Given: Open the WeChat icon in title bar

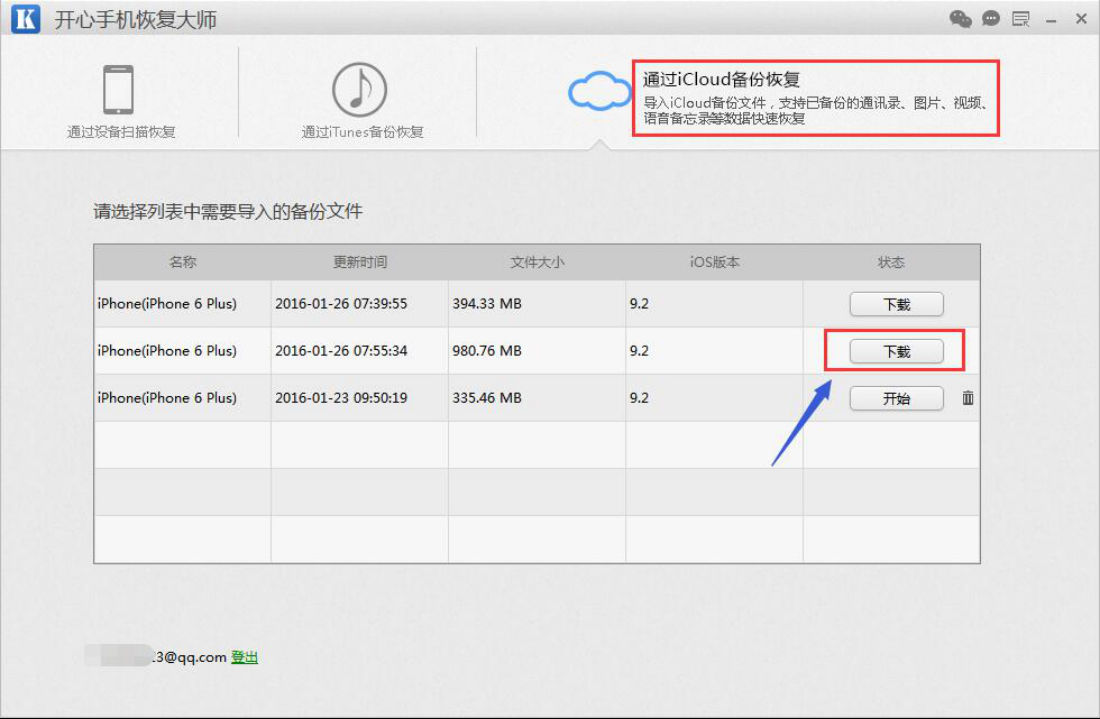Looking at the screenshot, I should [960, 19].
